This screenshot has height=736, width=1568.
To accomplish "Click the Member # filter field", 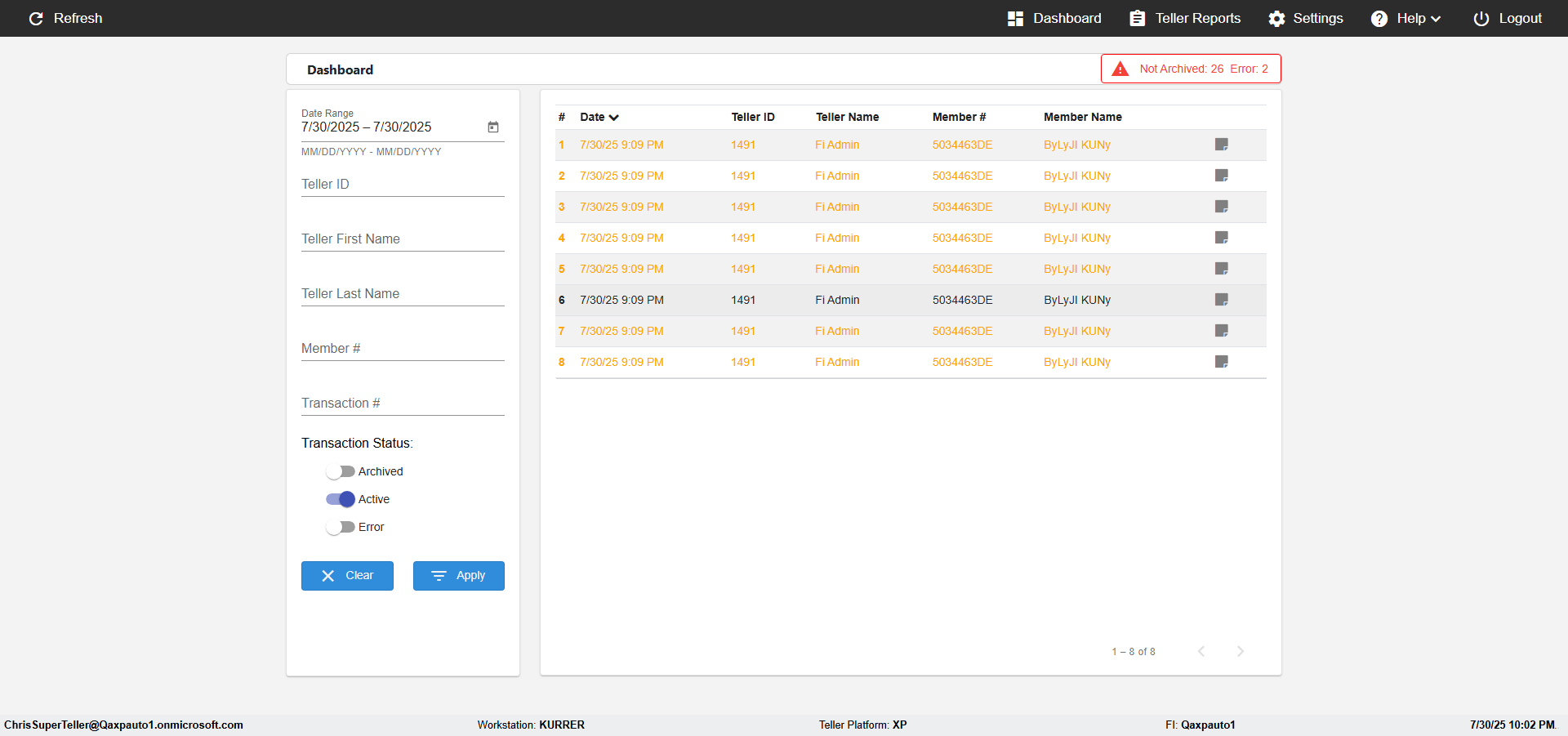I will tap(403, 348).
